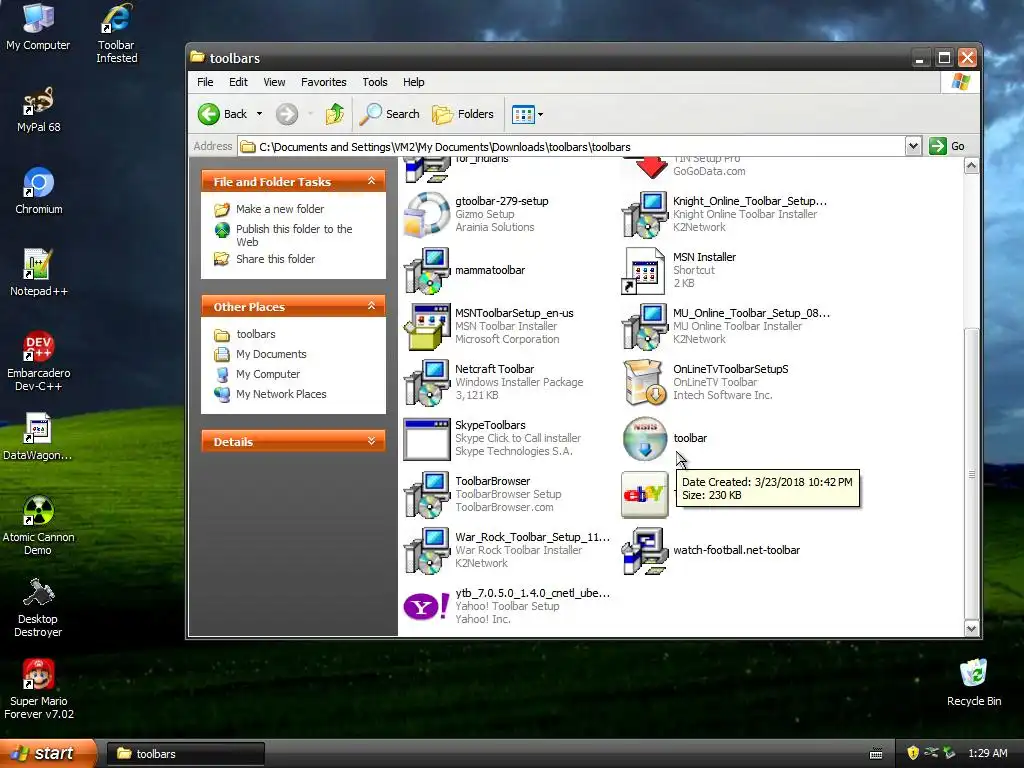Screen dimensions: 1024x768
Task: Open the Back history dropdown arrow
Action: [x=259, y=114]
